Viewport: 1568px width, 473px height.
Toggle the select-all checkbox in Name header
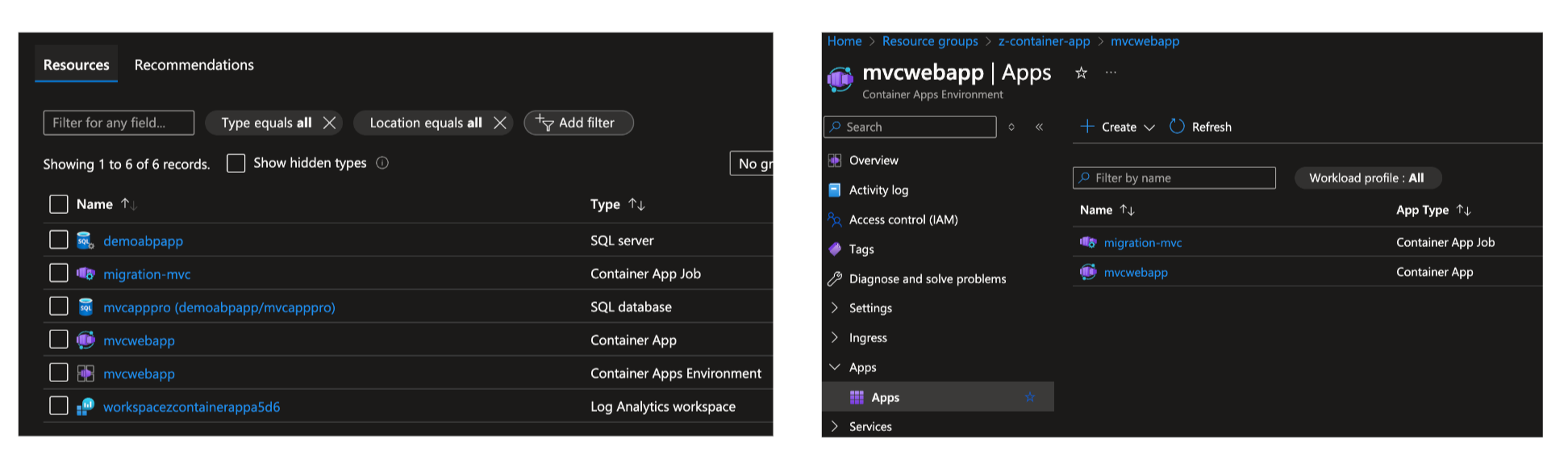pyautogui.click(x=59, y=204)
